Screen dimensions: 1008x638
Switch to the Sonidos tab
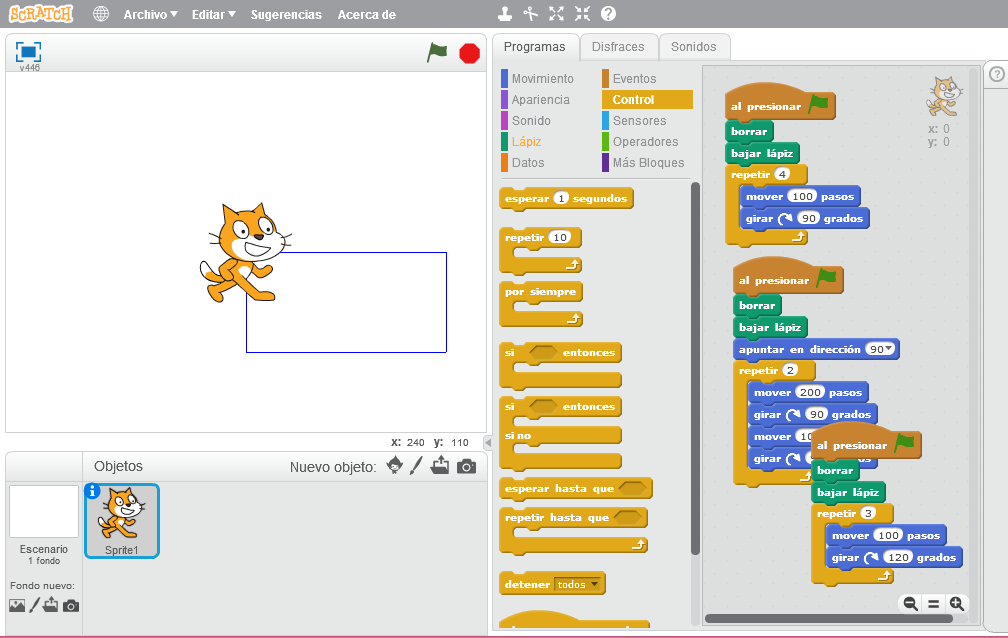(x=694, y=47)
